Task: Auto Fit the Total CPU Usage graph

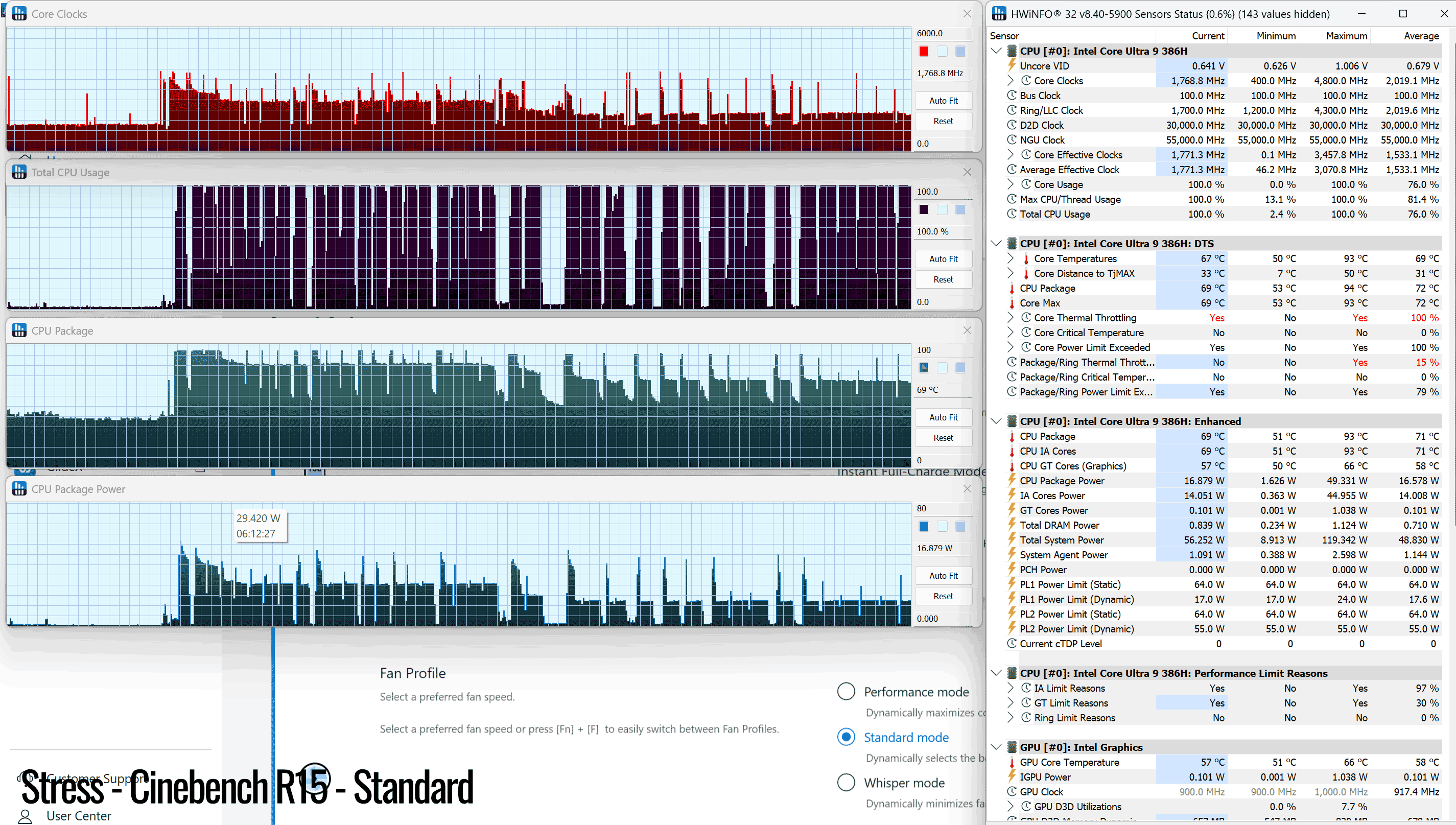Action: (x=943, y=259)
